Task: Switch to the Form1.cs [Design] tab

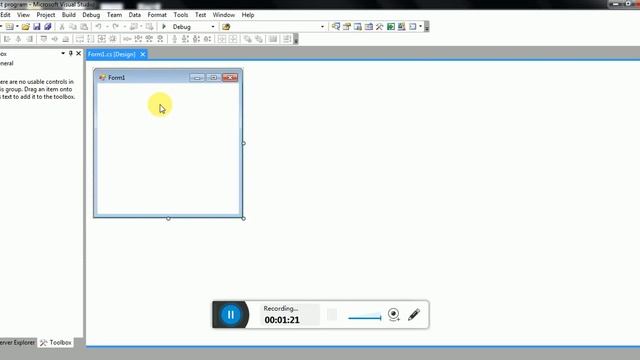Action: pyautogui.click(x=111, y=54)
